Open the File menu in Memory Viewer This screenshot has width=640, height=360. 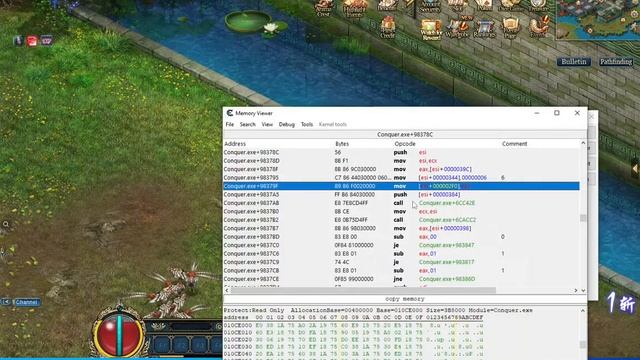pyautogui.click(x=230, y=124)
